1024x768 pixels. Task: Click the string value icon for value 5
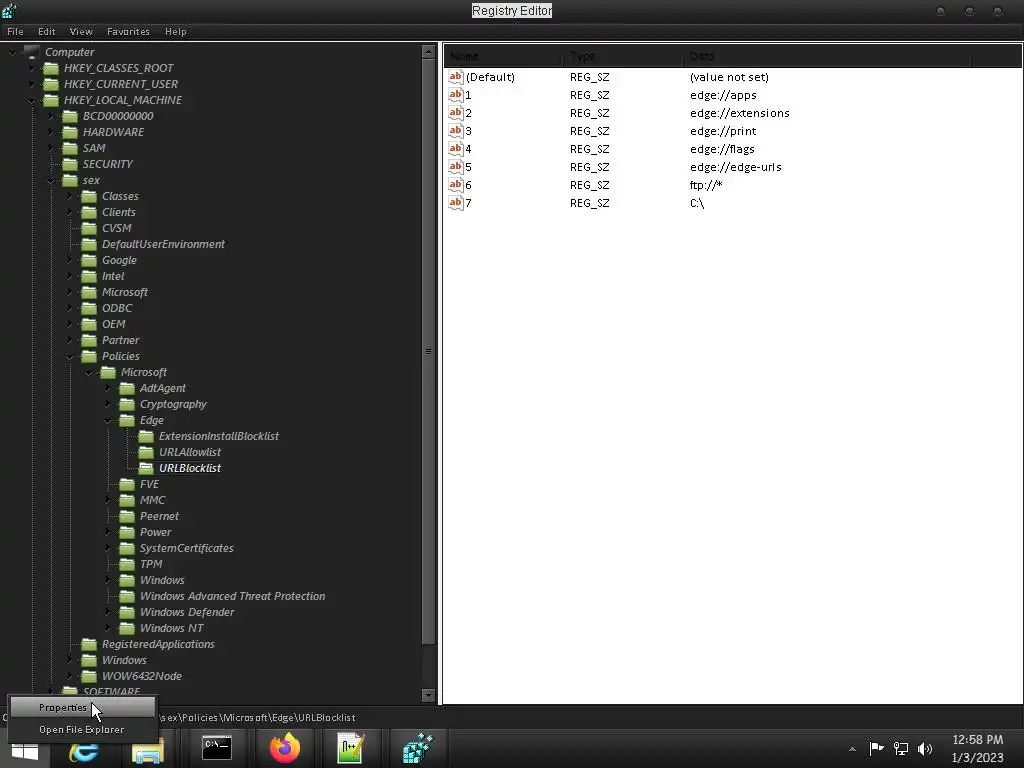pos(456,167)
